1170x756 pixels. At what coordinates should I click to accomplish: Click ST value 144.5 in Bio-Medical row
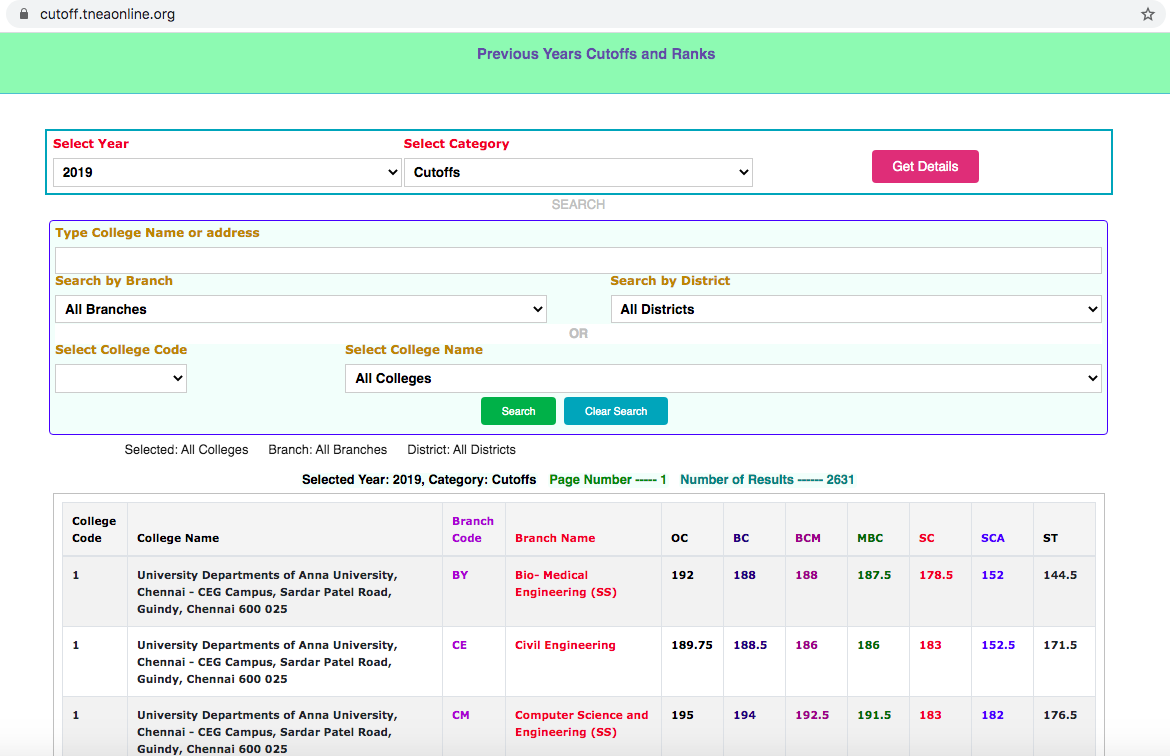(1060, 575)
